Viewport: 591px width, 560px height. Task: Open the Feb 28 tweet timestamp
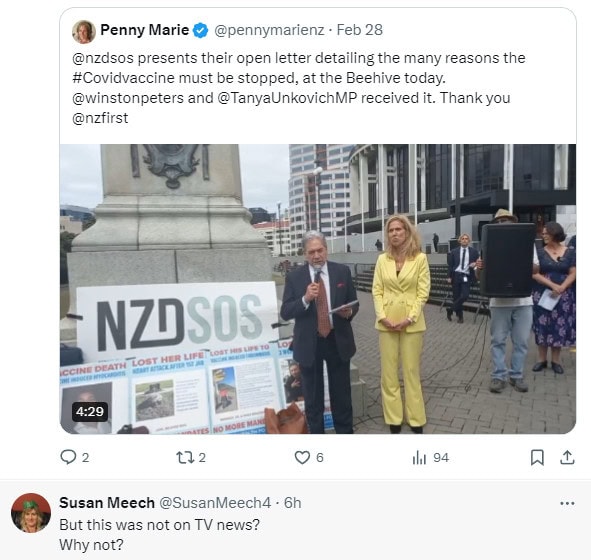click(x=359, y=30)
